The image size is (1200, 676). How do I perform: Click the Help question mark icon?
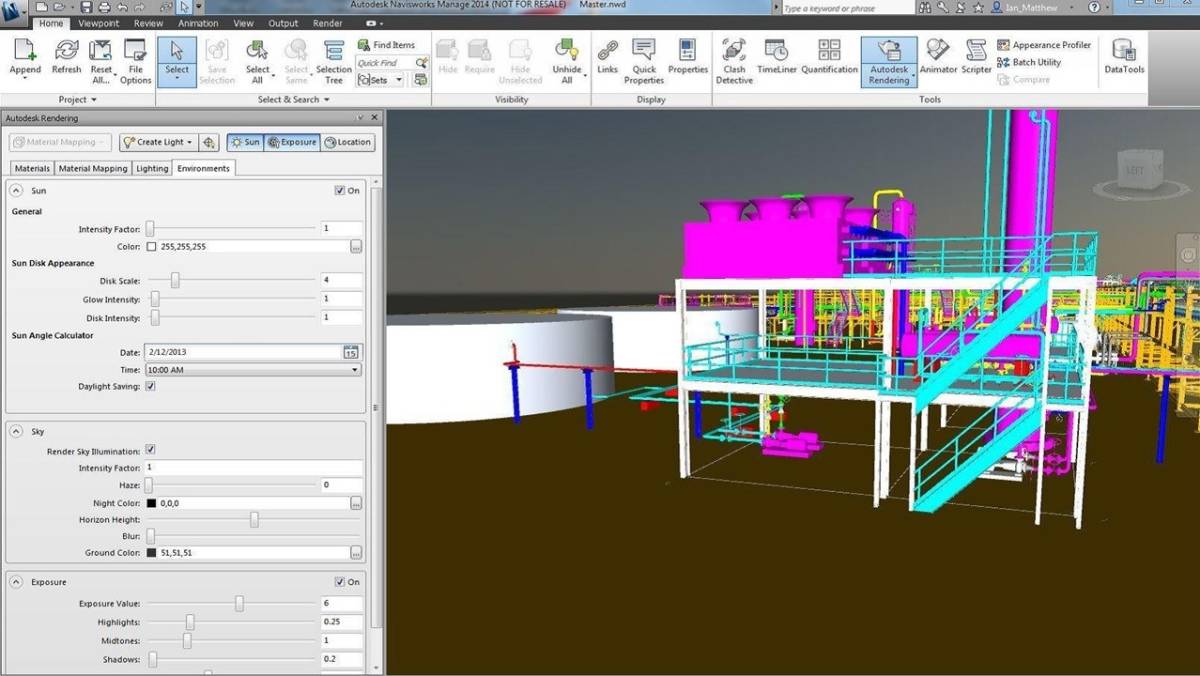(x=1094, y=7)
